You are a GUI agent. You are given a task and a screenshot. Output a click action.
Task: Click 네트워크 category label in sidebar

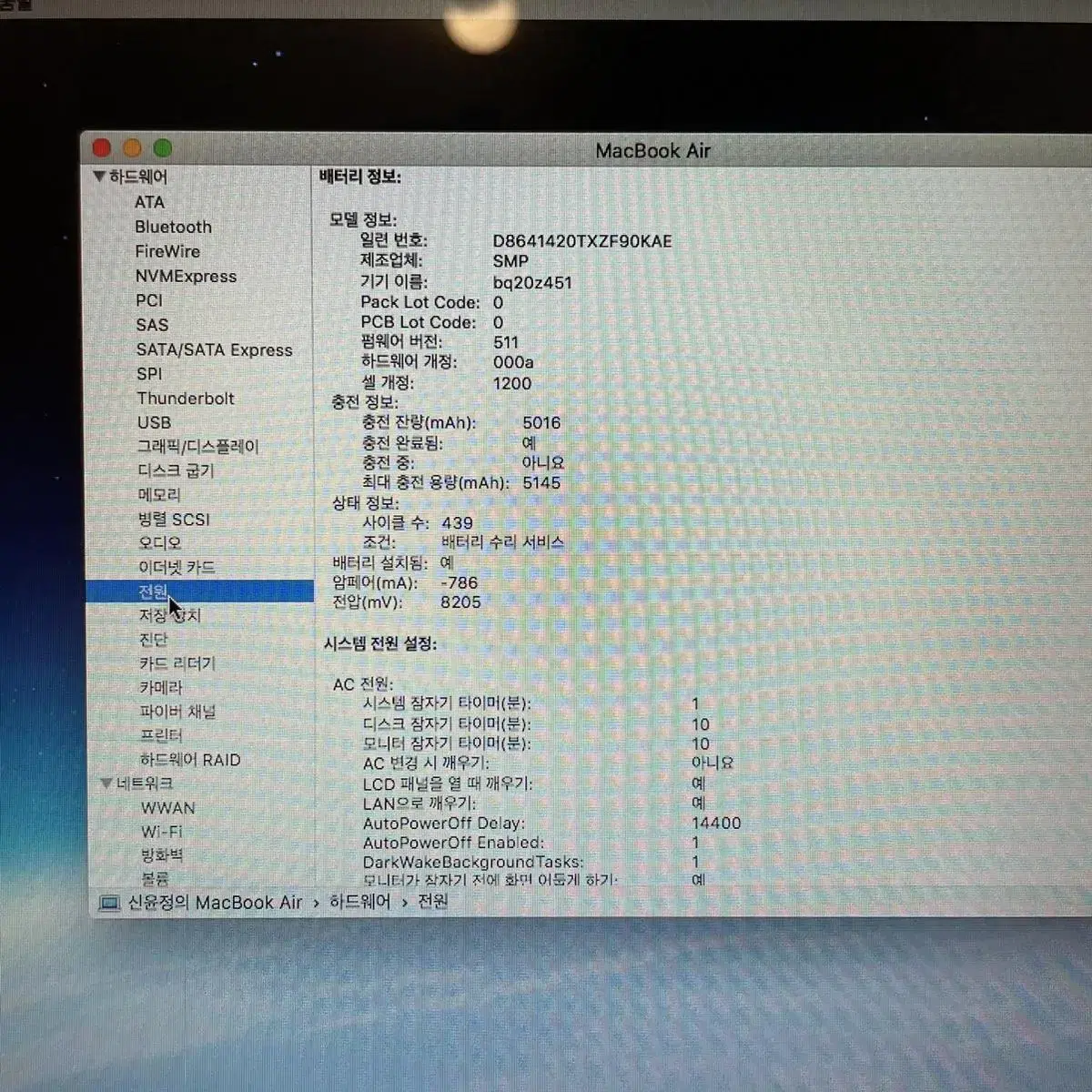pos(144,784)
